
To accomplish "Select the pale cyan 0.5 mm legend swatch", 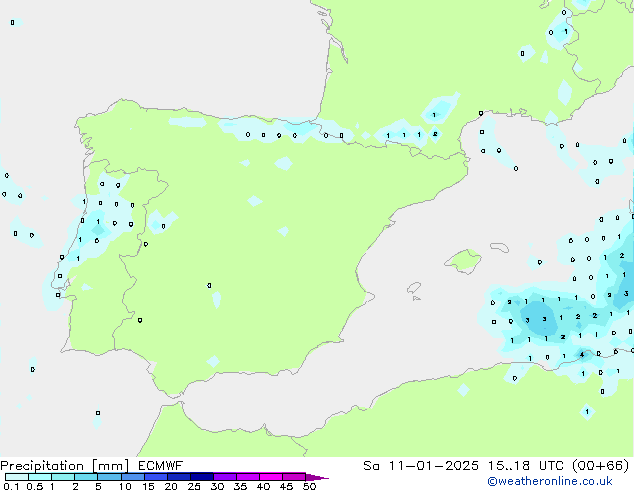I will tap(40, 477).
